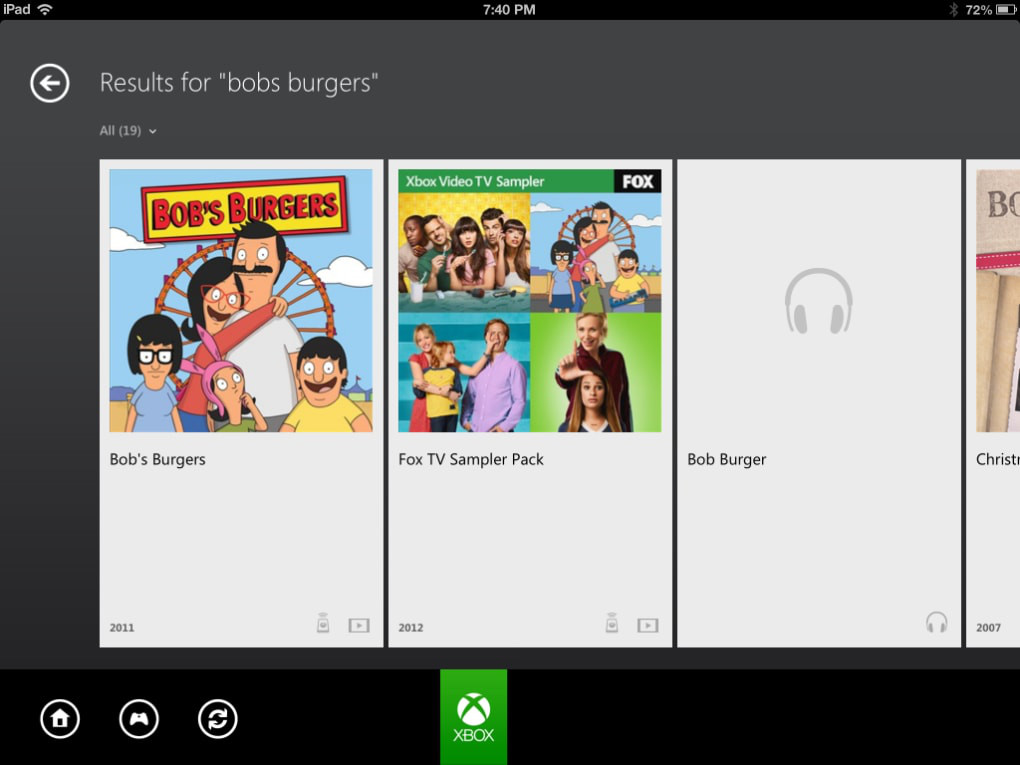Open the Bob's Burgers cover art
Viewport: 1020px width, 765px height.
point(241,301)
